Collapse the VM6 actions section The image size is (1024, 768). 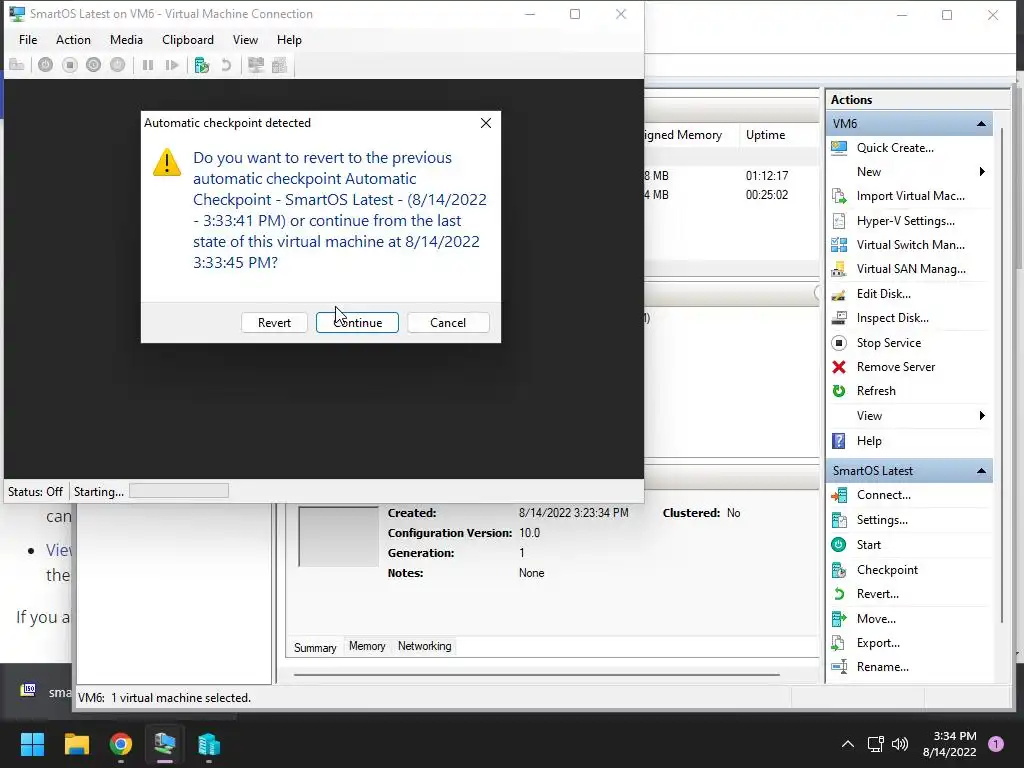[x=981, y=123]
